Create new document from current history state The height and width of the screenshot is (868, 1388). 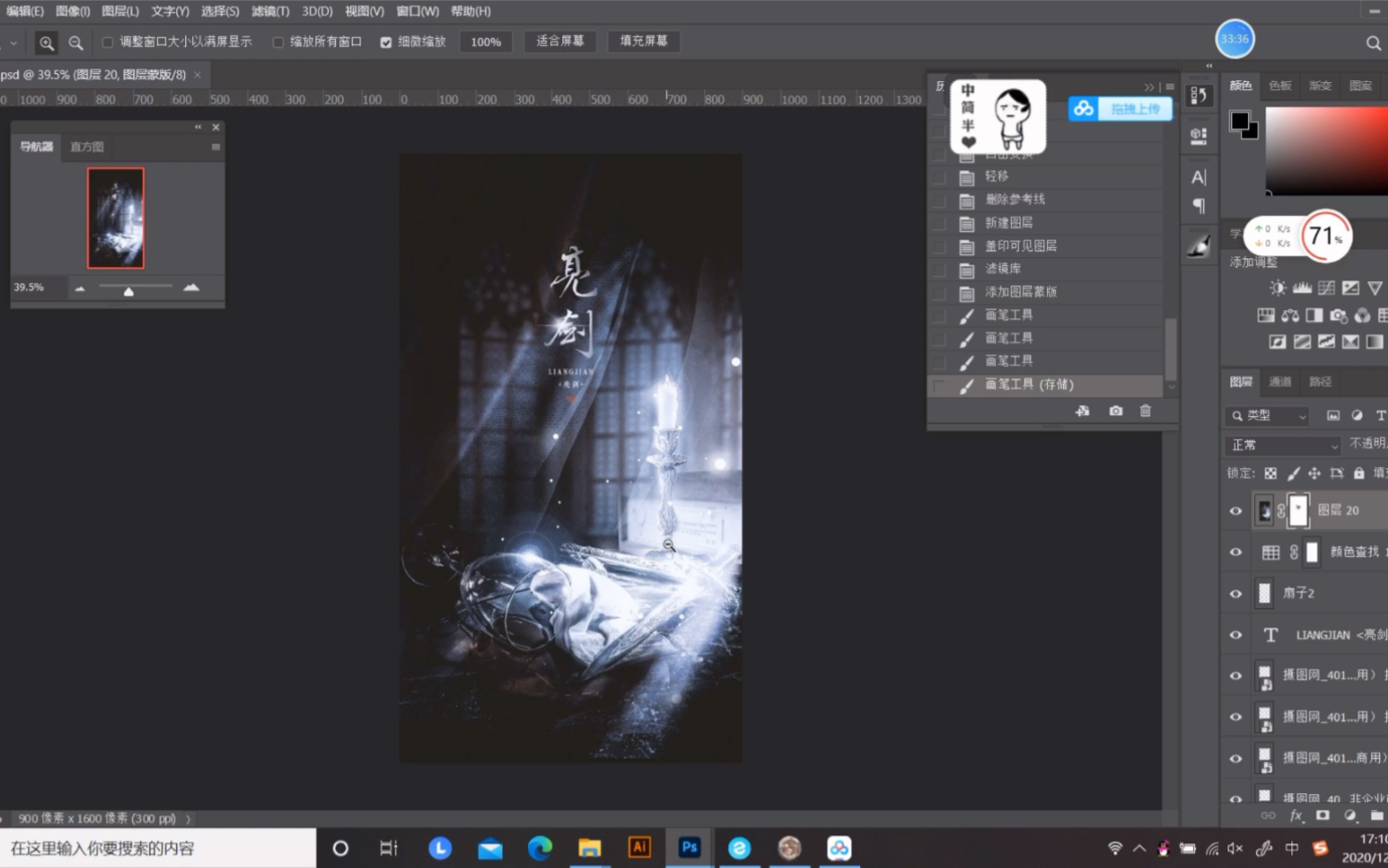click(1083, 411)
